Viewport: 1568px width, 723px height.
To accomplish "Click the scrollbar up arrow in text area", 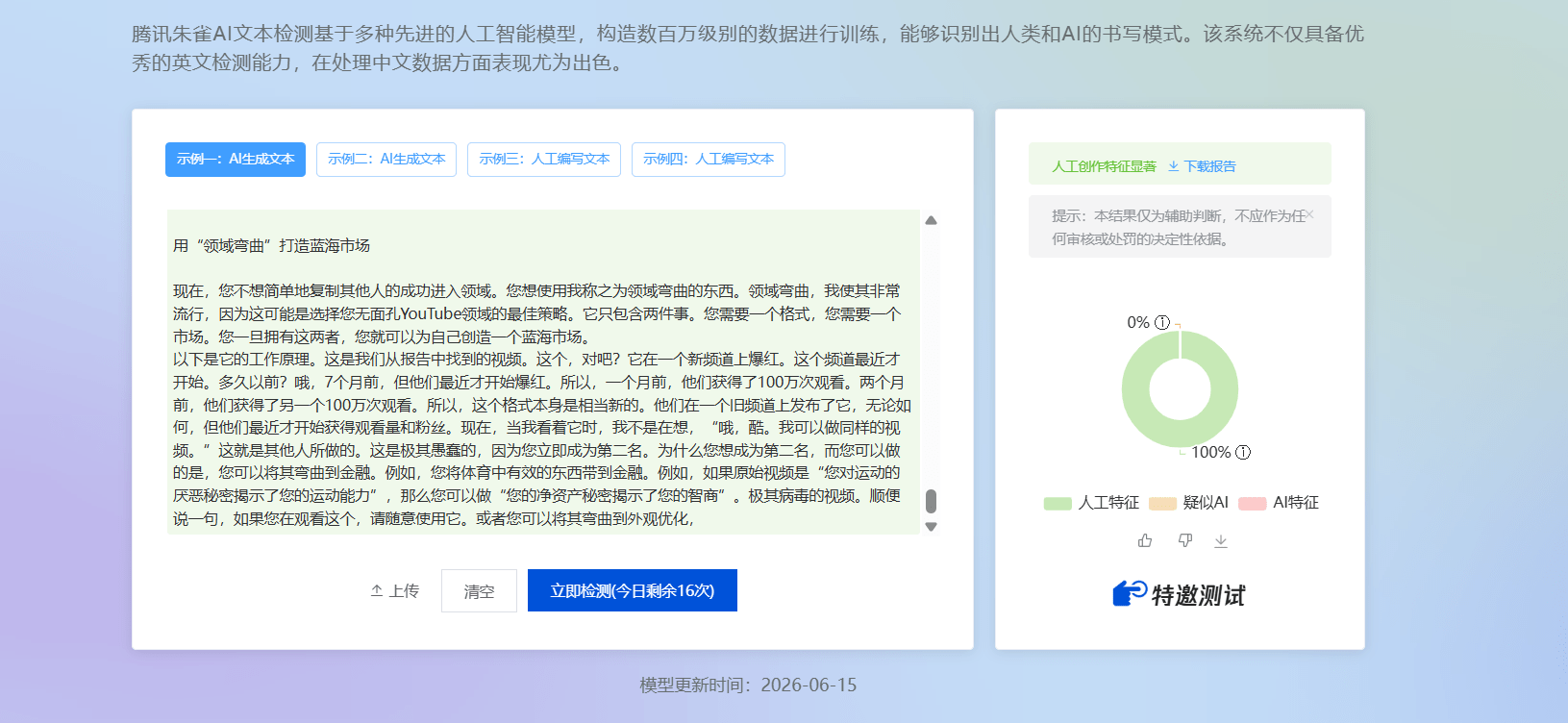I will pos(931,220).
